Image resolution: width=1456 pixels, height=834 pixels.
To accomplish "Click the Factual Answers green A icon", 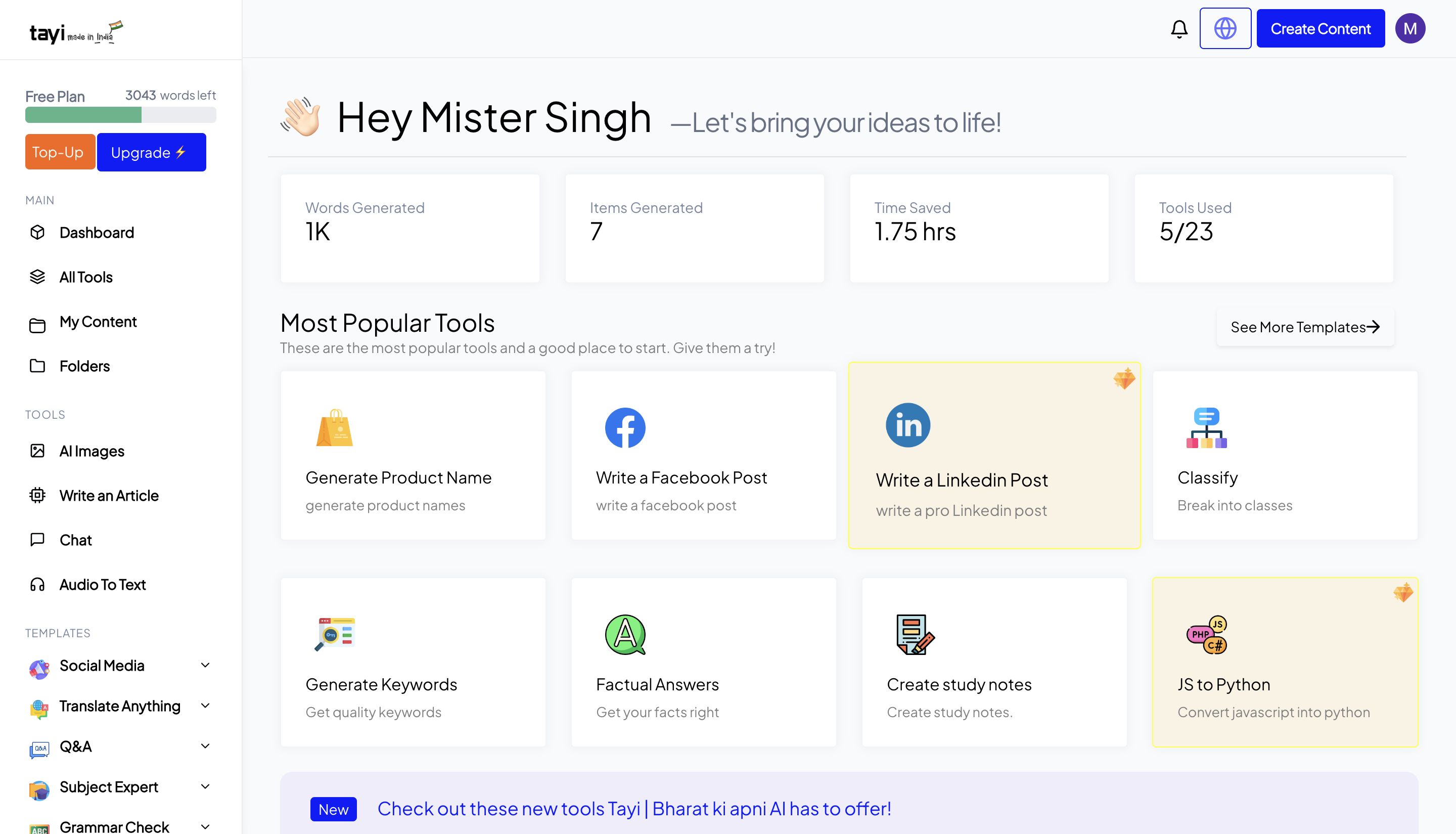I will [625, 634].
